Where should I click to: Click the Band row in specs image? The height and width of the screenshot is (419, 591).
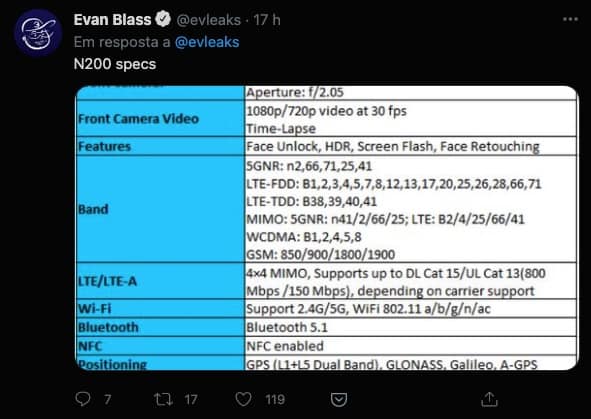326,209
